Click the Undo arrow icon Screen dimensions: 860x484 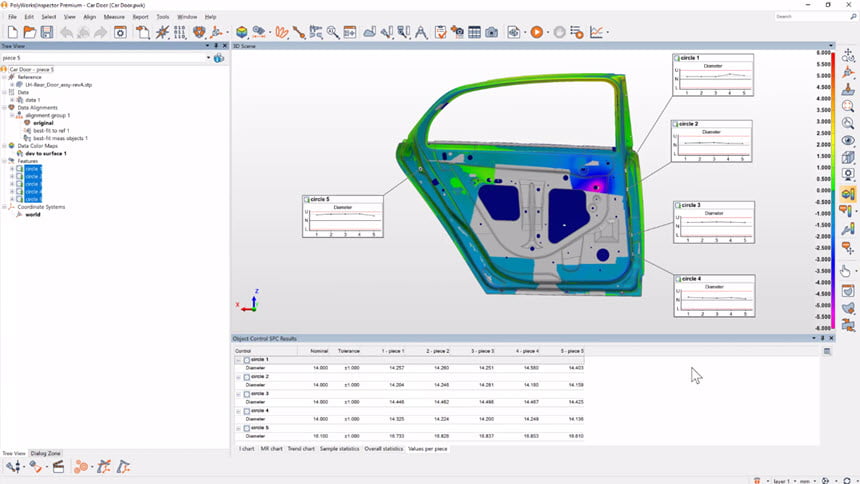[x=66, y=32]
